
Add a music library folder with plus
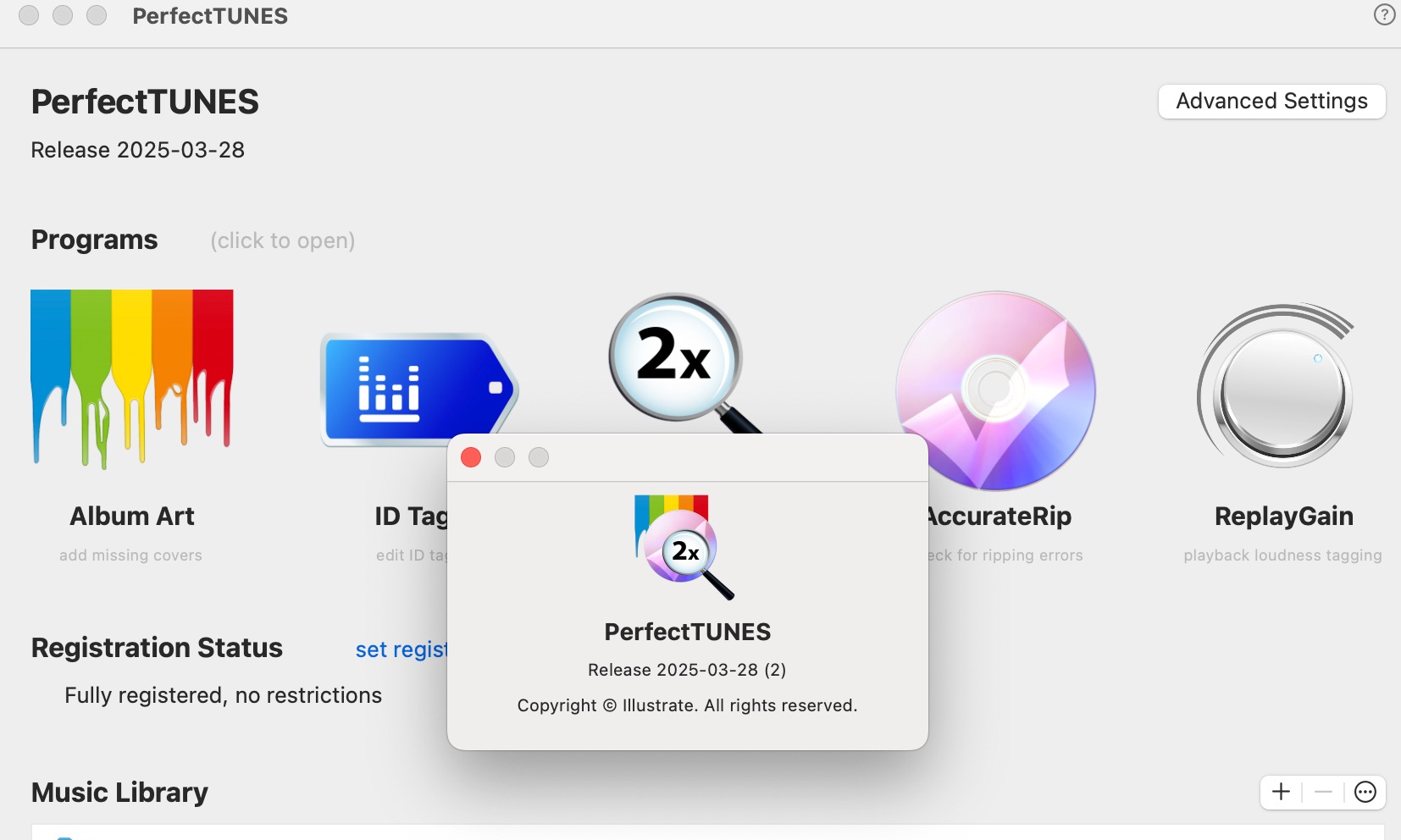click(x=1281, y=792)
